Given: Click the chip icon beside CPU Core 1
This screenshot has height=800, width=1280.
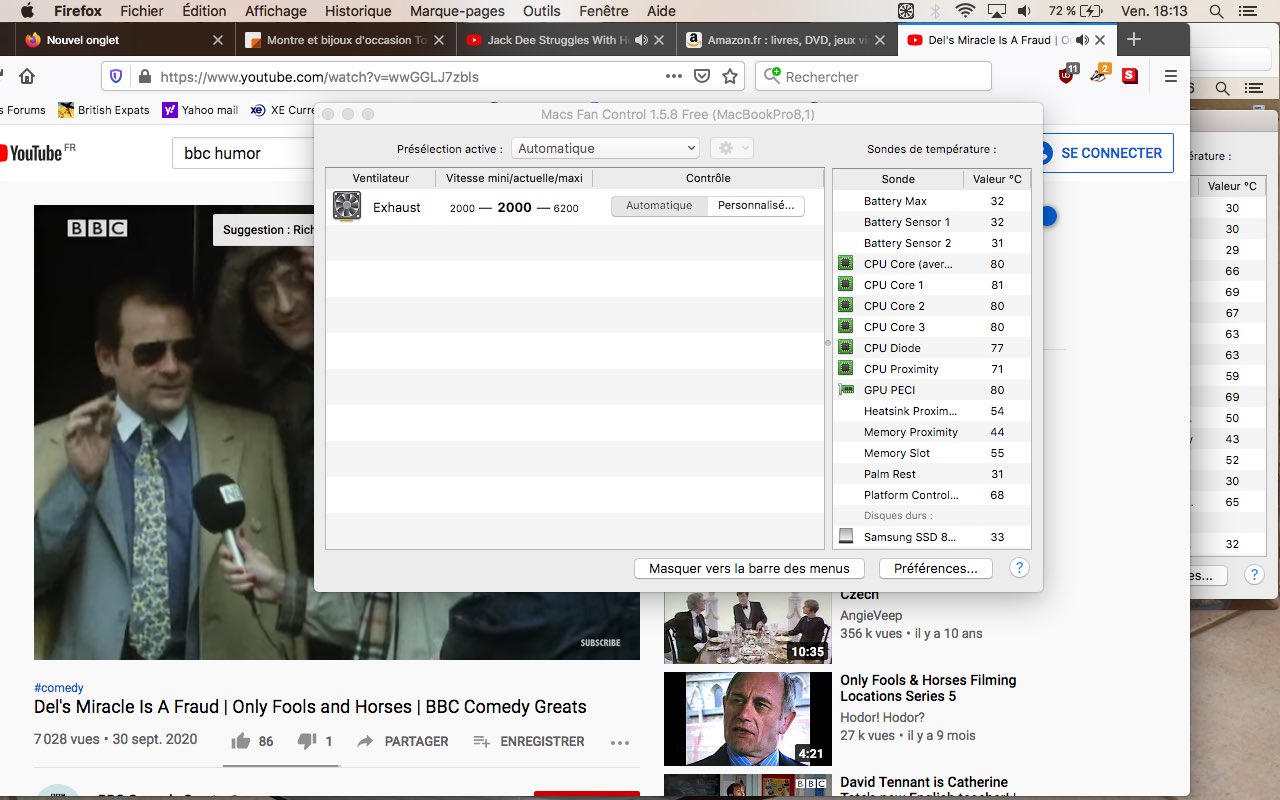Looking at the screenshot, I should [x=845, y=285].
